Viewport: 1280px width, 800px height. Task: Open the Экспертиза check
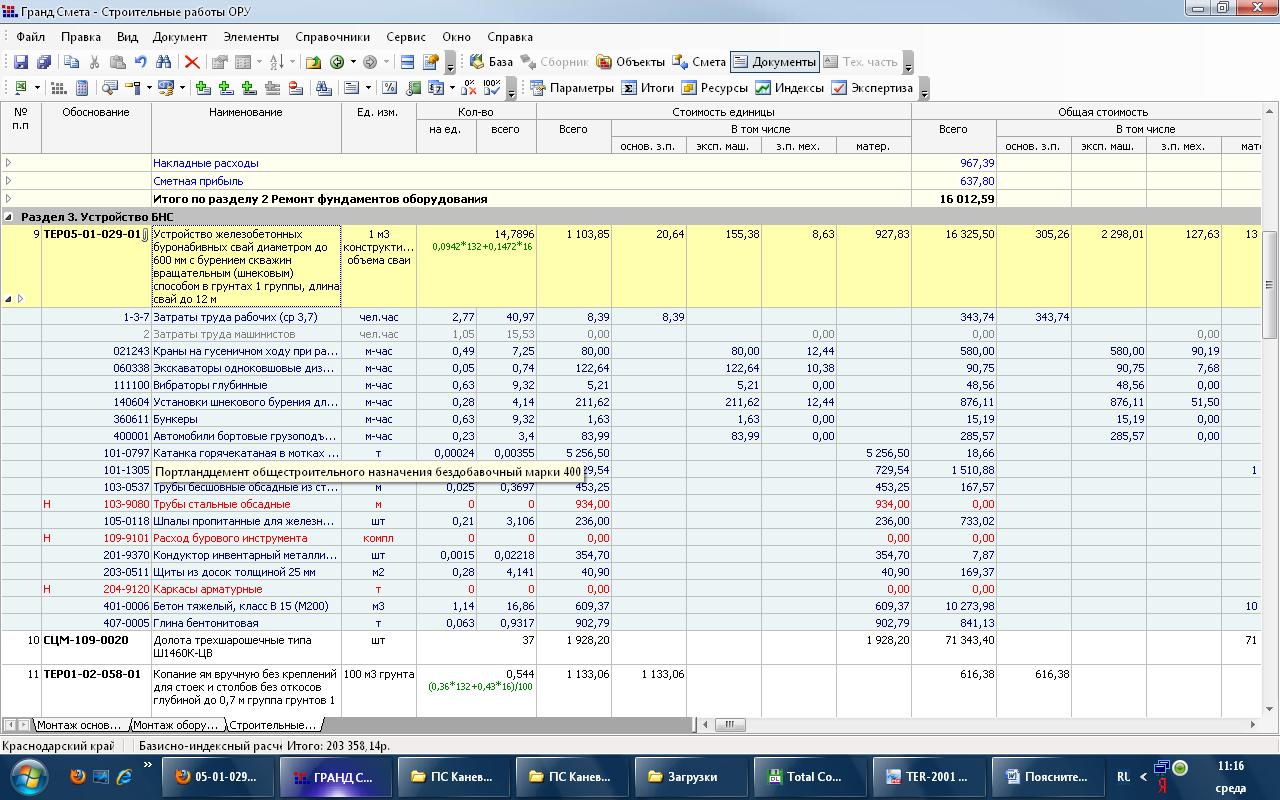pos(872,88)
